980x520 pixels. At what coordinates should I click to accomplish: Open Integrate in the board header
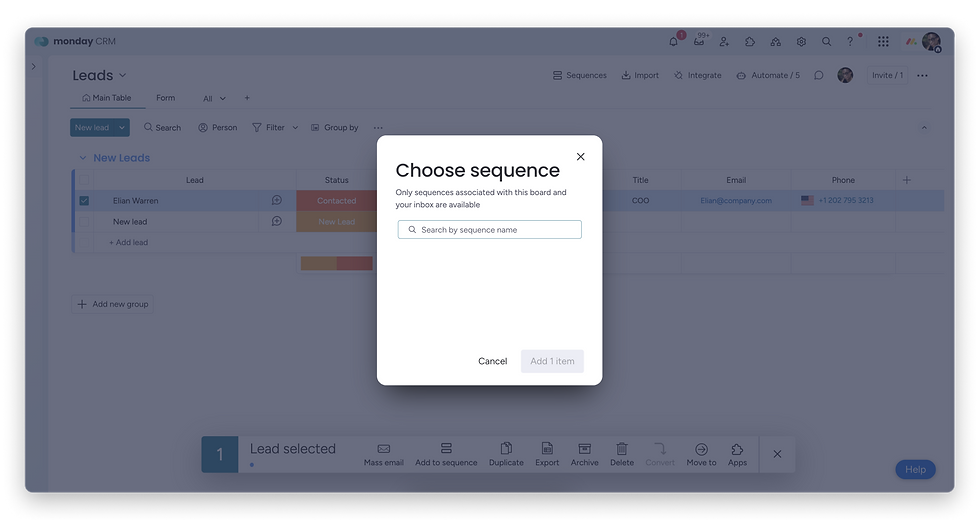698,75
